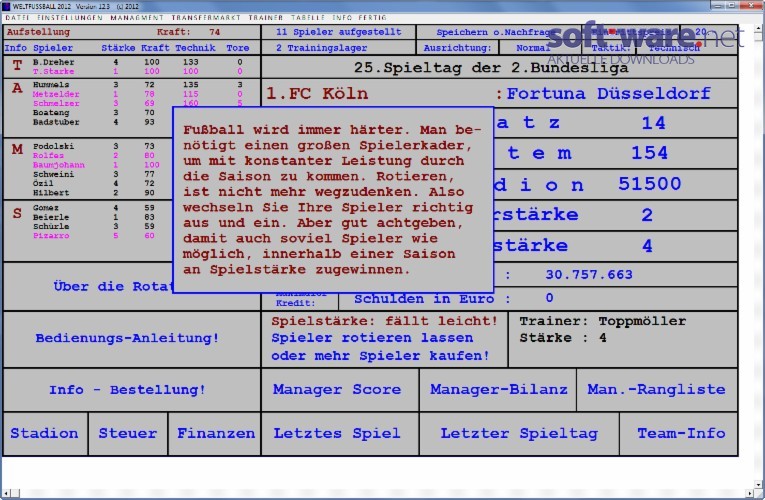Select defender Hummels
This screenshot has height=500, width=765.
coord(51,85)
